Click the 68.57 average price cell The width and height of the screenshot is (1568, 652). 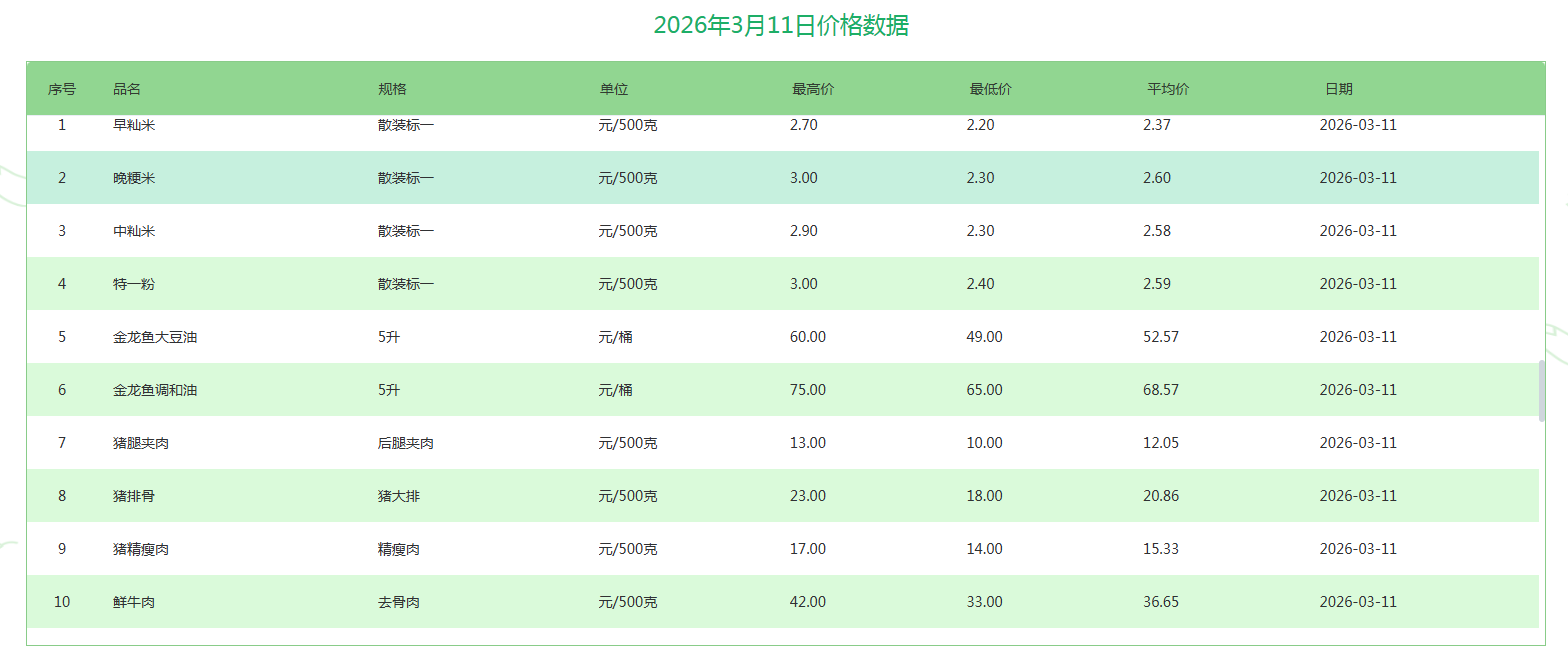click(x=1161, y=390)
